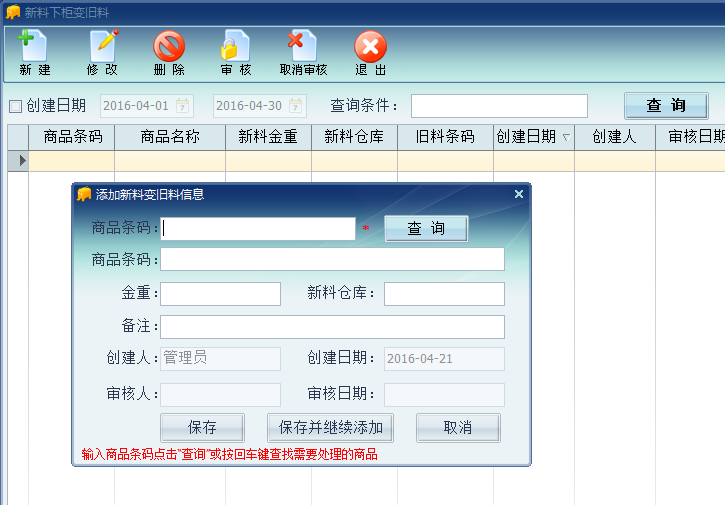Open calendar for end date 2016-04-30
The width and height of the screenshot is (725, 505).
click(296, 106)
